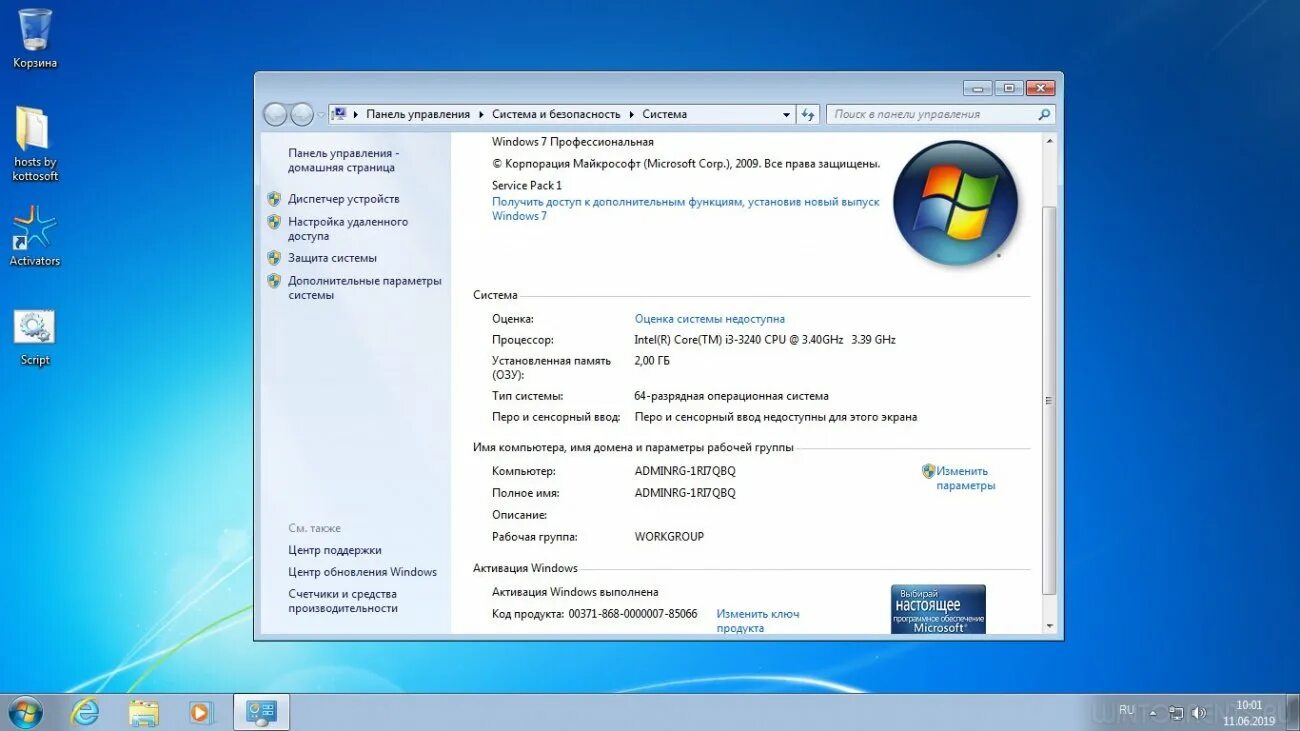
Task: Open Счетчики и средства производительности link
Action: tap(342, 601)
